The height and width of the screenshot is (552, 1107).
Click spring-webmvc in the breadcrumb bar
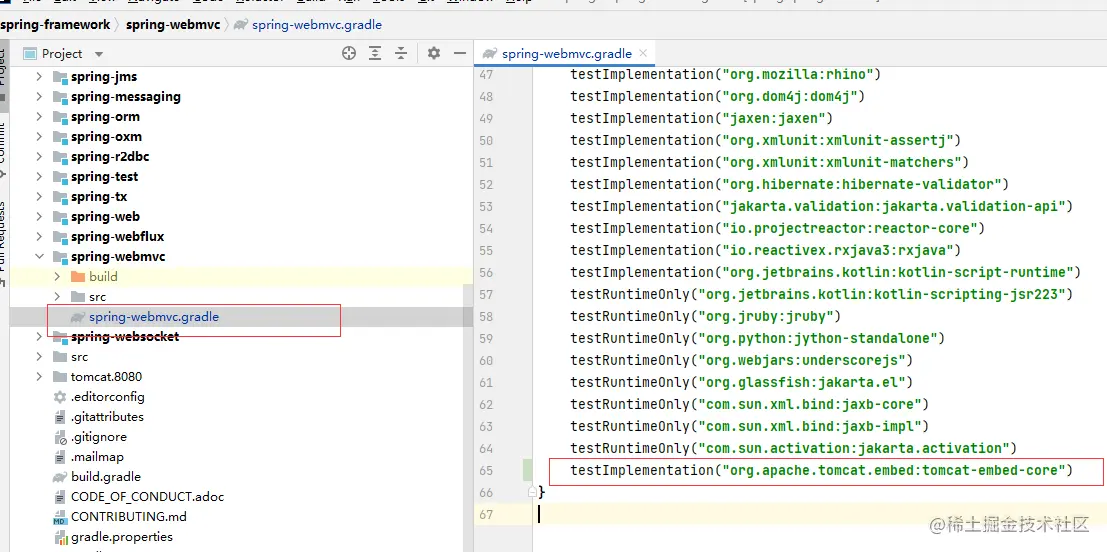click(173, 25)
